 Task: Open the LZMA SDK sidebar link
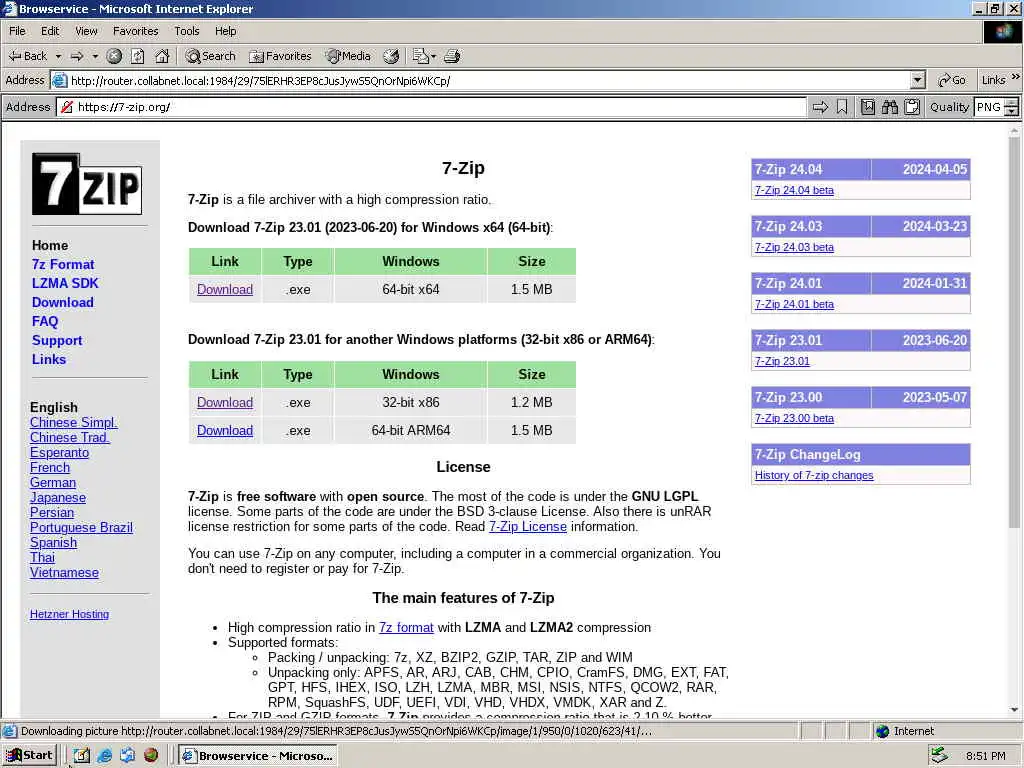tap(65, 283)
